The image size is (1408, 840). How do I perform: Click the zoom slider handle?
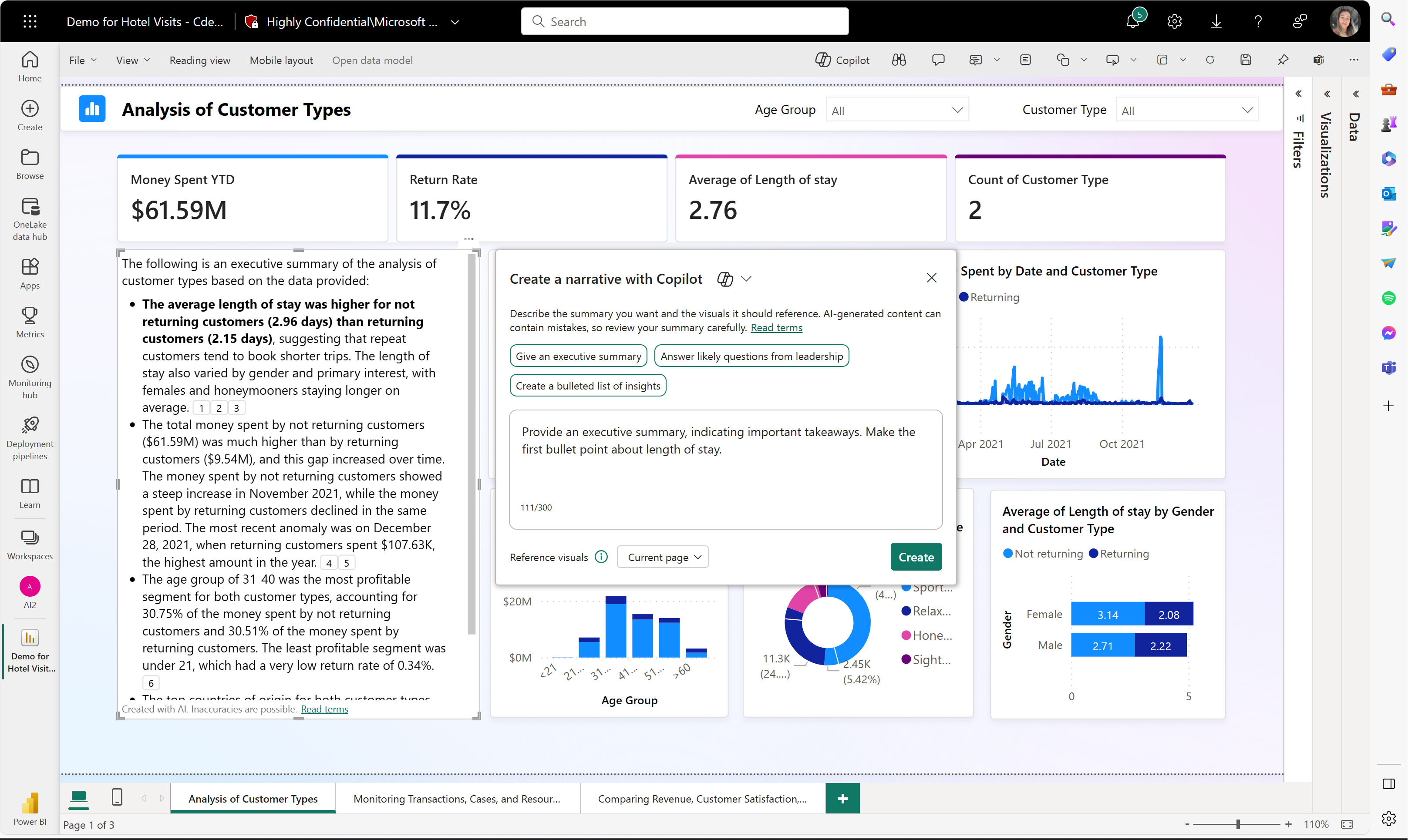pyautogui.click(x=1238, y=824)
